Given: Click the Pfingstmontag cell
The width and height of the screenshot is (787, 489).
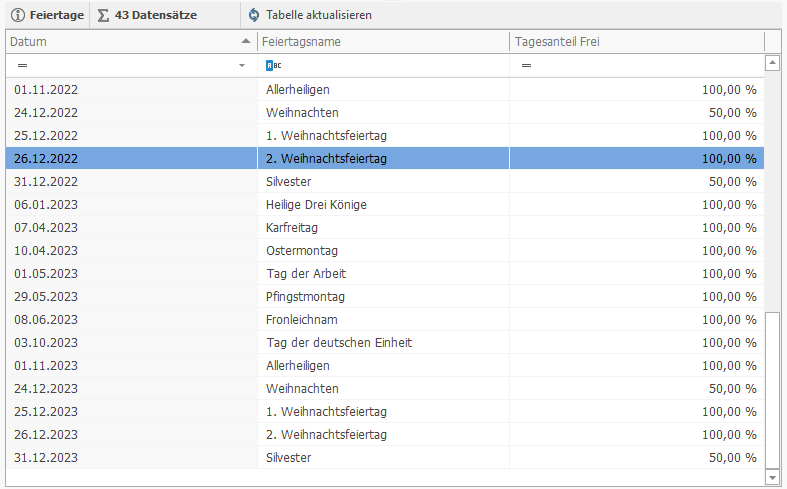Looking at the screenshot, I should tap(383, 297).
